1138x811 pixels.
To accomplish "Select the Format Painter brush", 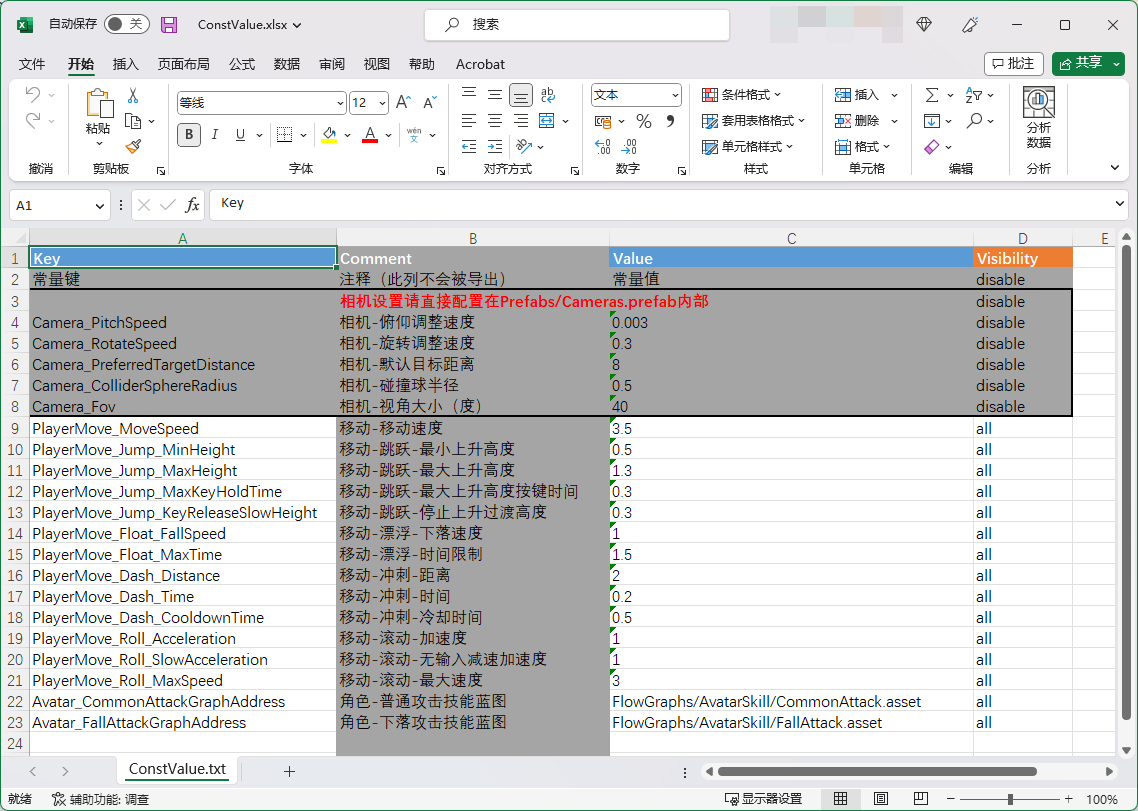I will coord(133,147).
